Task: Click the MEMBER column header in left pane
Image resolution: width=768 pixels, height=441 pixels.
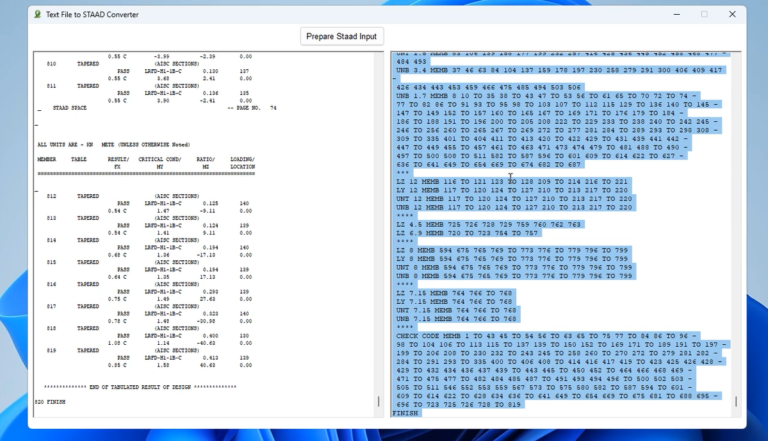Action: pos(47,159)
